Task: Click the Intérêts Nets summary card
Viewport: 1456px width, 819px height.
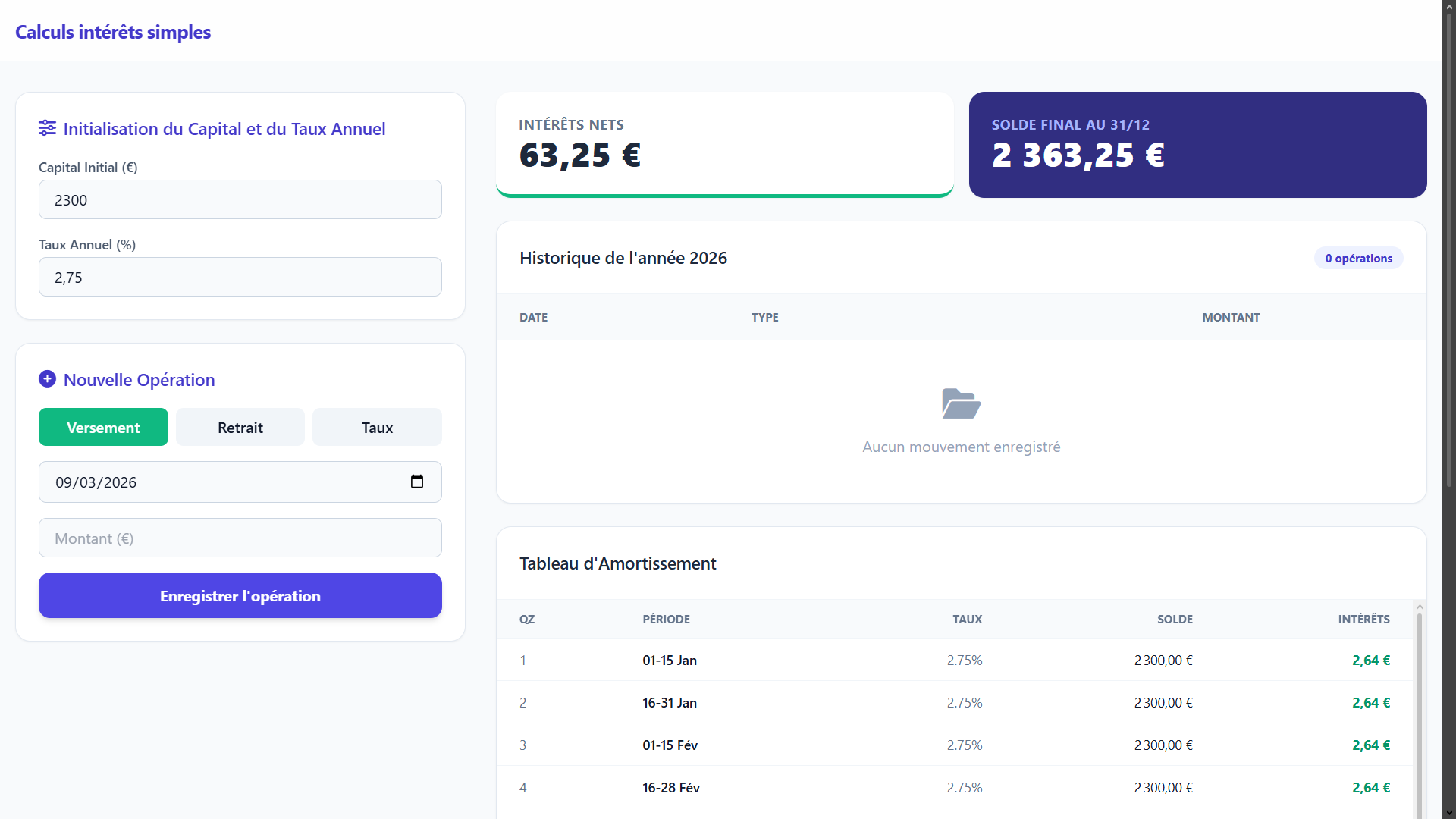Action: point(724,144)
